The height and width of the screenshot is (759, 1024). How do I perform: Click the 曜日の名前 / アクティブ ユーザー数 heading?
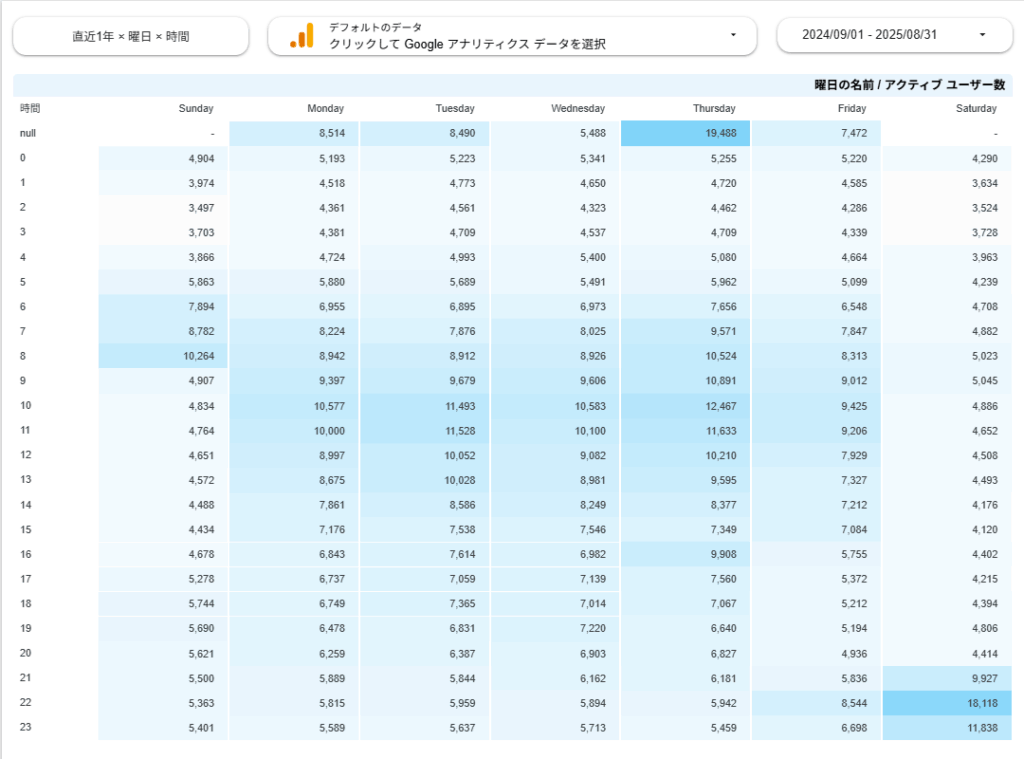point(909,85)
